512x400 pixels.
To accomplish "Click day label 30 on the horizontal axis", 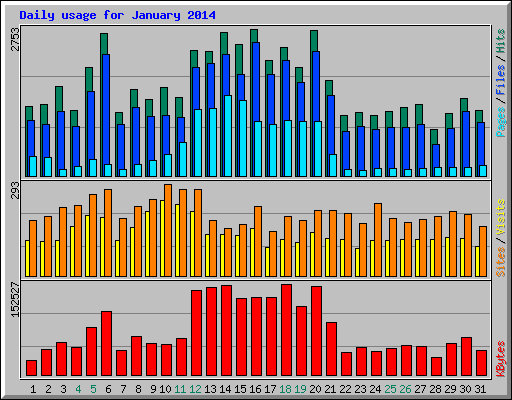I will [x=465, y=389].
